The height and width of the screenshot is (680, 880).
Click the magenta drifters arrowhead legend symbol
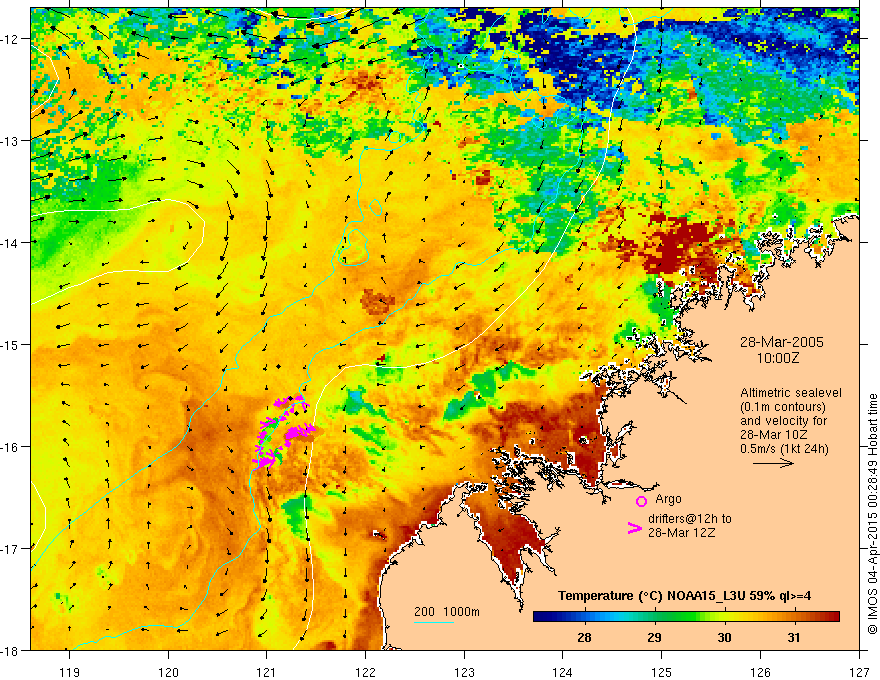634,528
